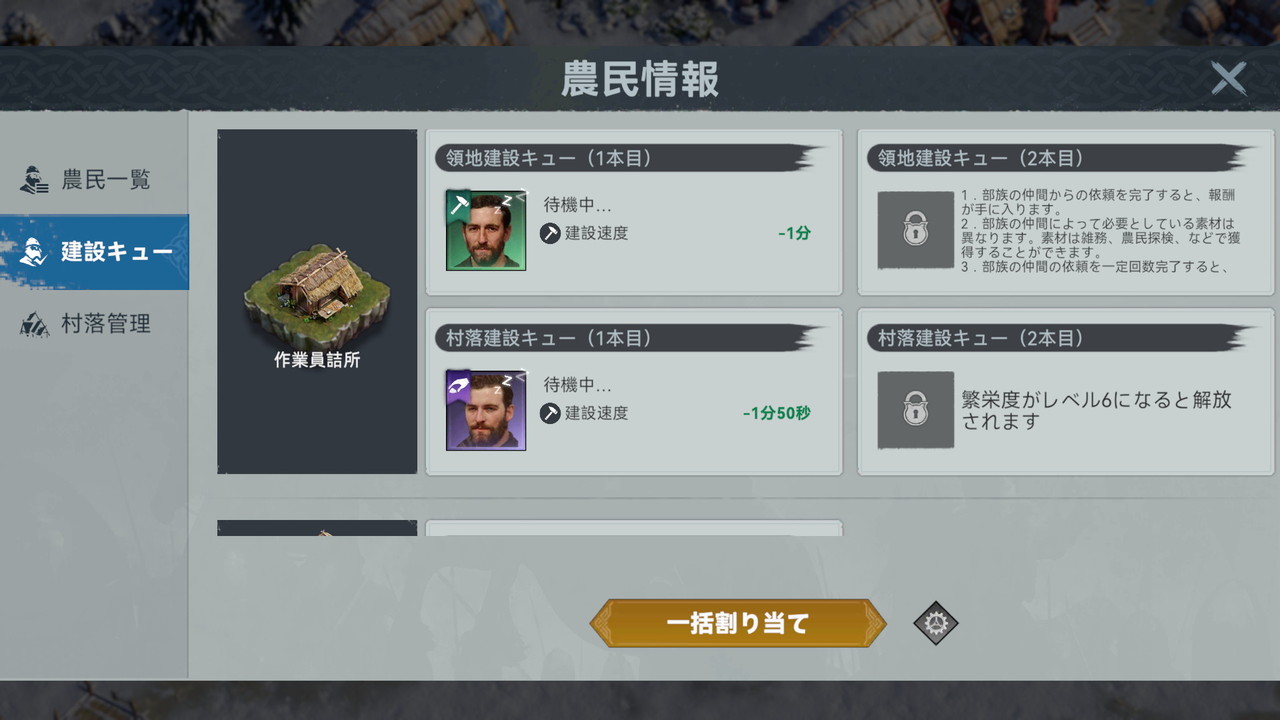This screenshot has width=1280, height=720.
Task: Click the 一括割り当て button
Action: [738, 623]
